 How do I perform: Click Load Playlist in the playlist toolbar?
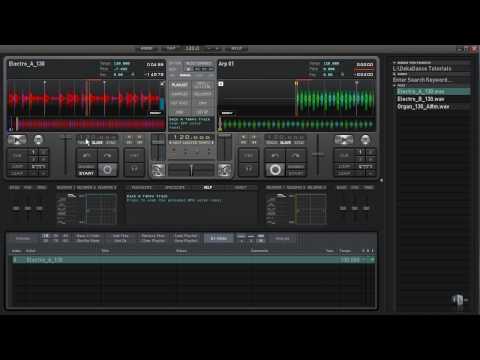point(186,236)
